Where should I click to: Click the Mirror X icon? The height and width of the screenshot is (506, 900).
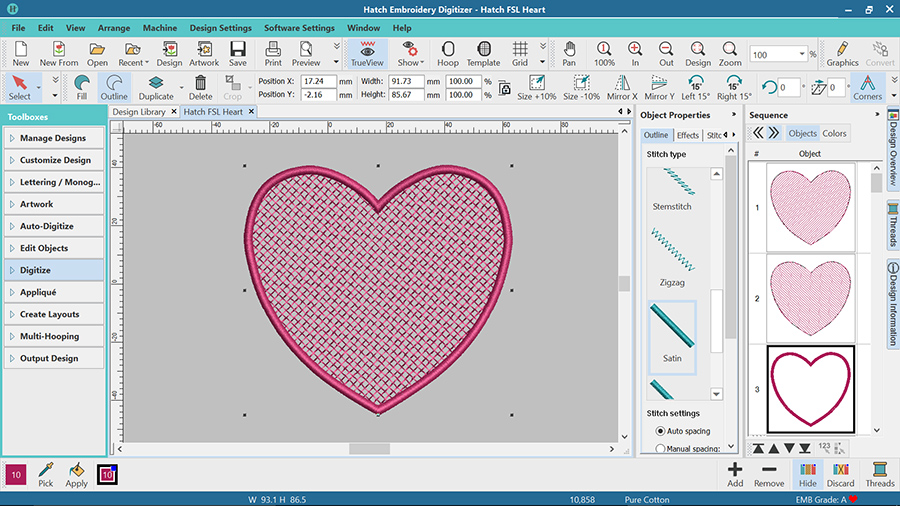(621, 85)
